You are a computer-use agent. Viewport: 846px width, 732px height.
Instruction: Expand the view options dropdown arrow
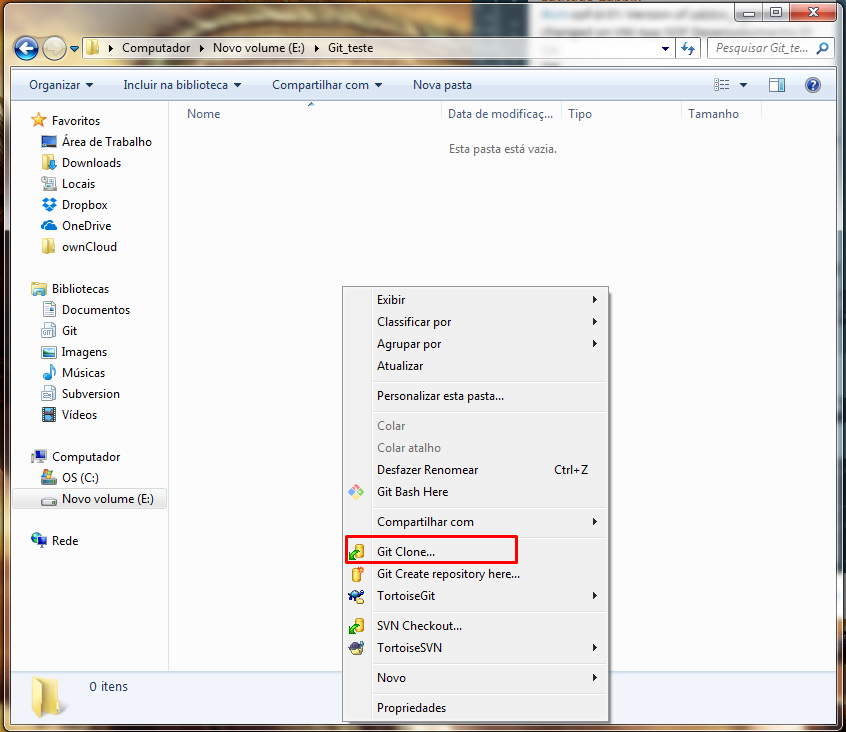[743, 85]
